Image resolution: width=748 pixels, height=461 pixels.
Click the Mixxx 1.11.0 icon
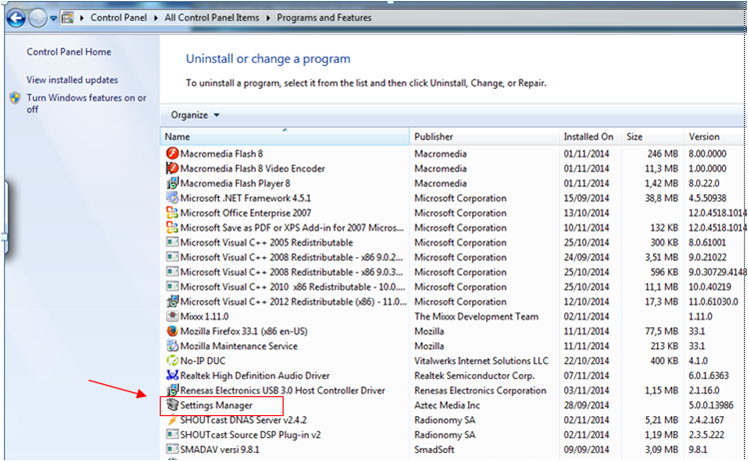click(x=172, y=316)
